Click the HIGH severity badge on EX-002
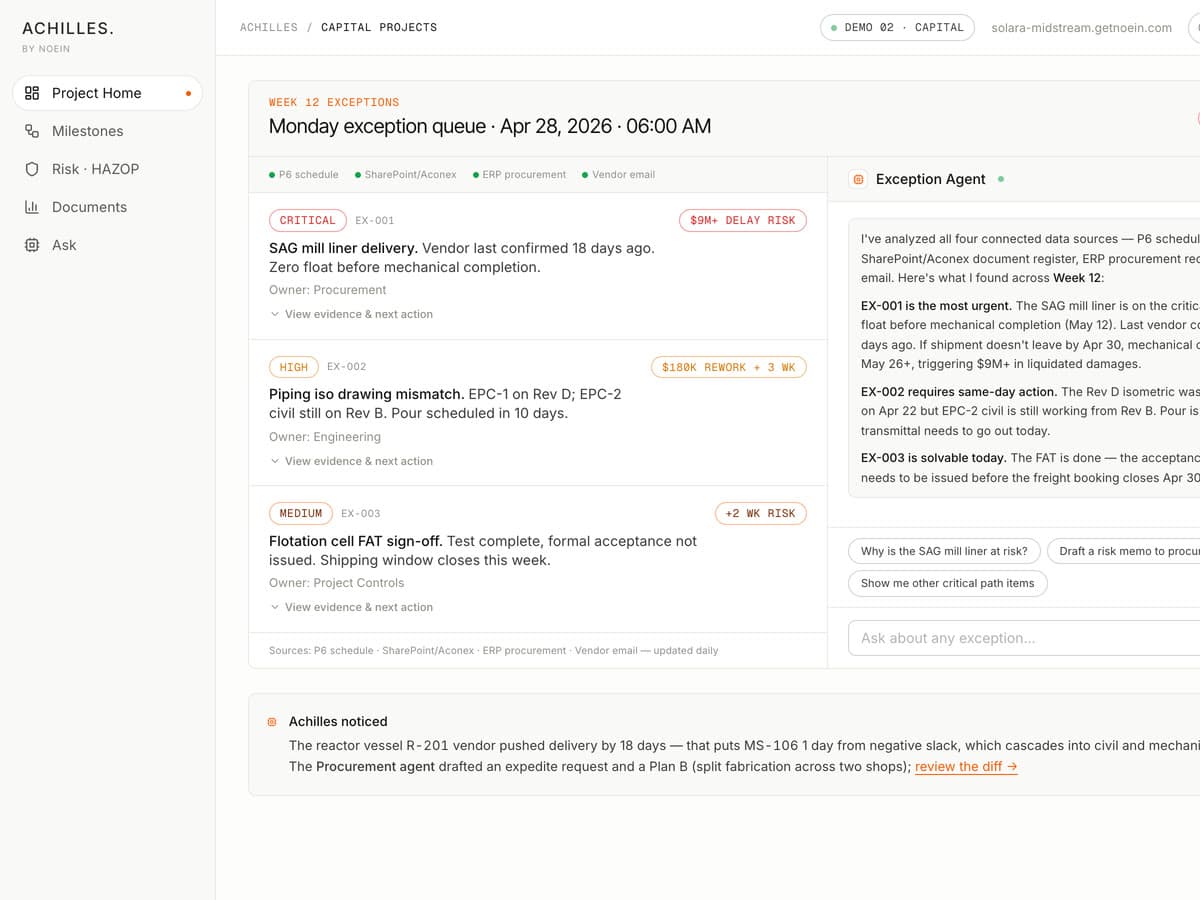Viewport: 1200px width, 900px height. pos(294,367)
